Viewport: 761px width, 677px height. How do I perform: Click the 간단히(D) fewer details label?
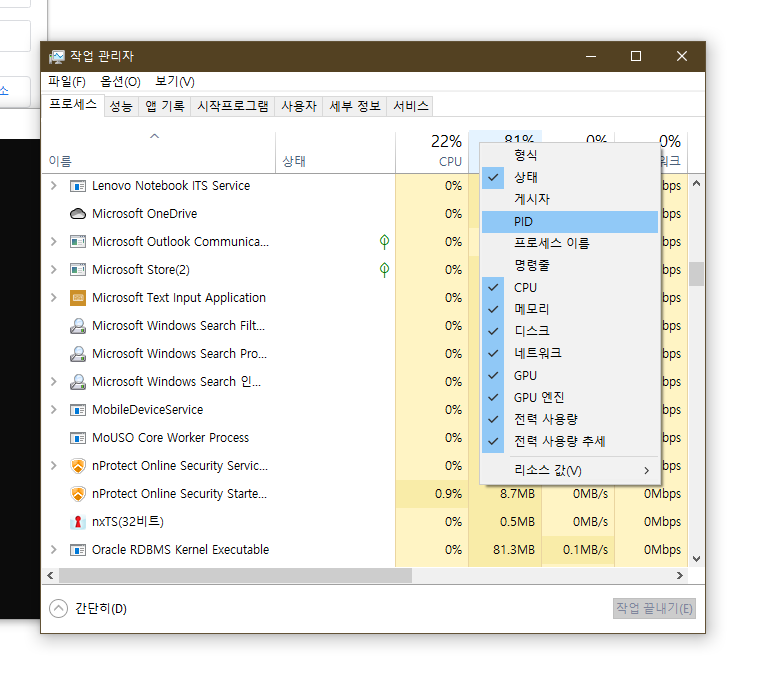(101, 609)
